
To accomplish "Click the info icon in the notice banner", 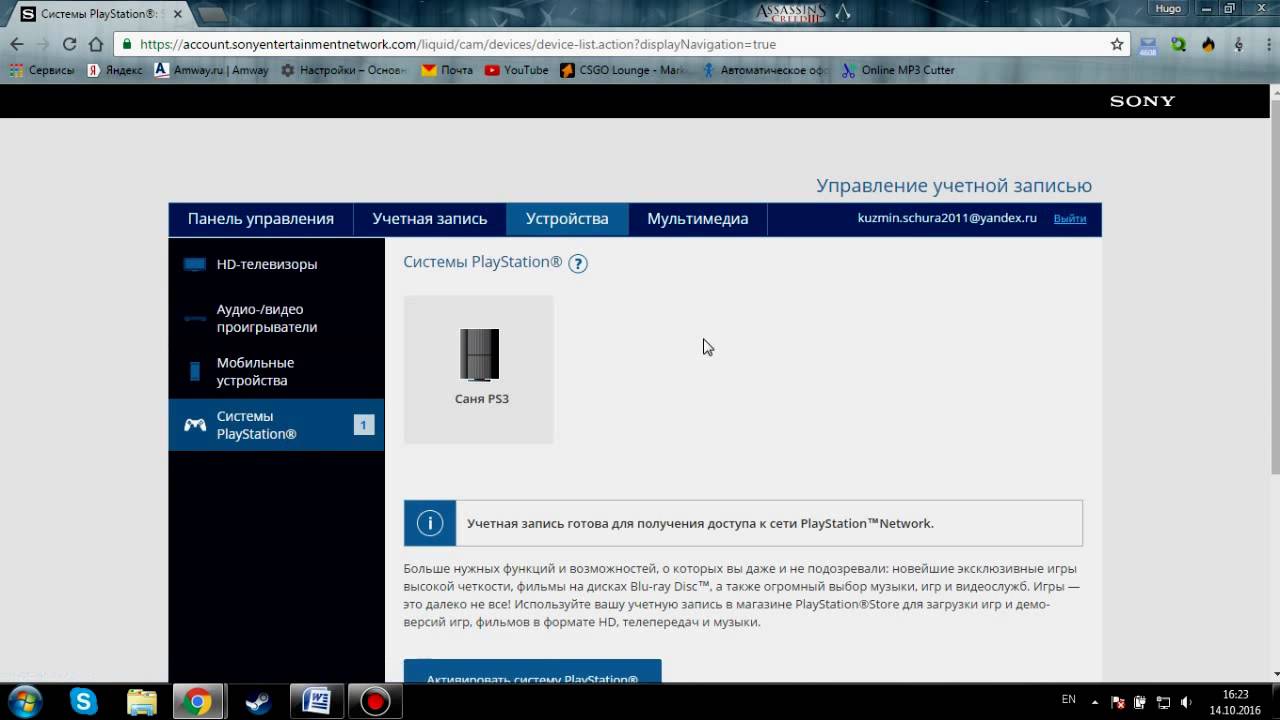I will [430, 523].
